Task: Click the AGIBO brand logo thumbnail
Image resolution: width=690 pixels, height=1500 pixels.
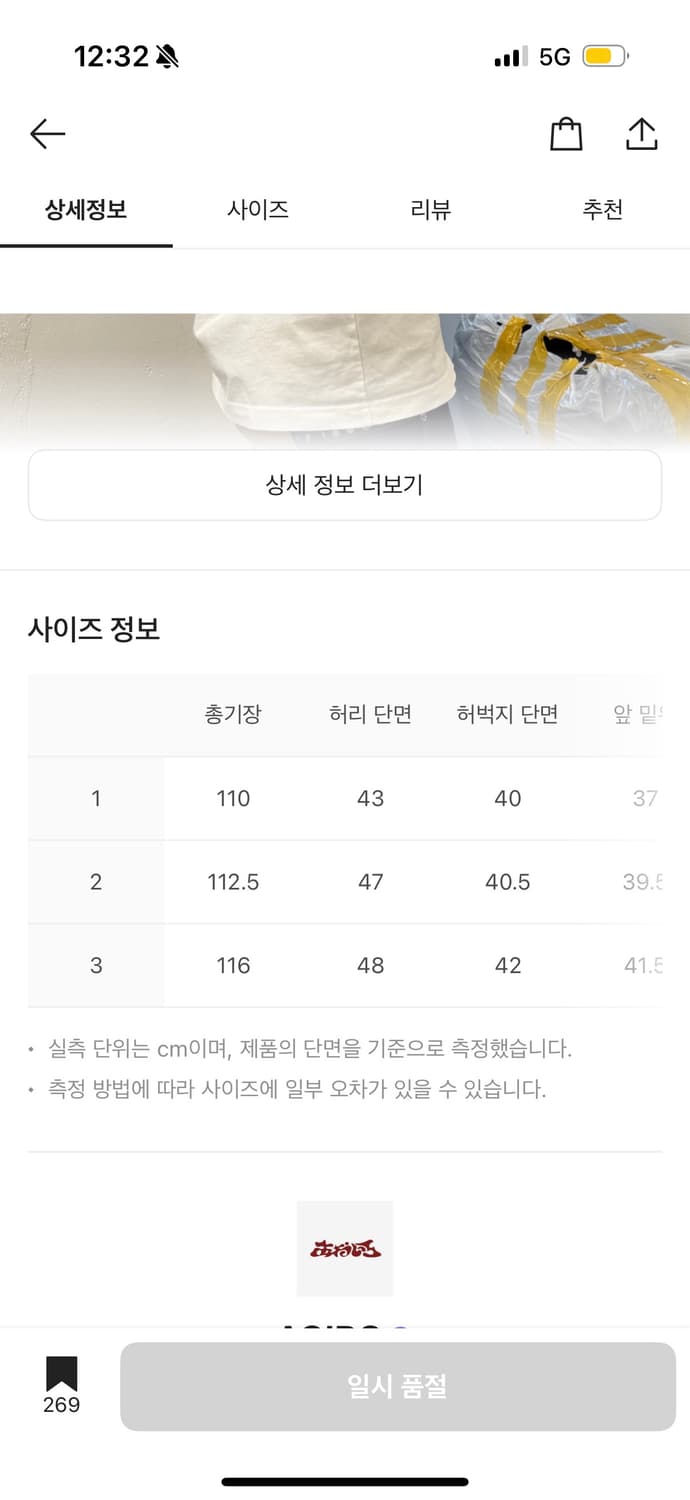Action: pos(345,1248)
